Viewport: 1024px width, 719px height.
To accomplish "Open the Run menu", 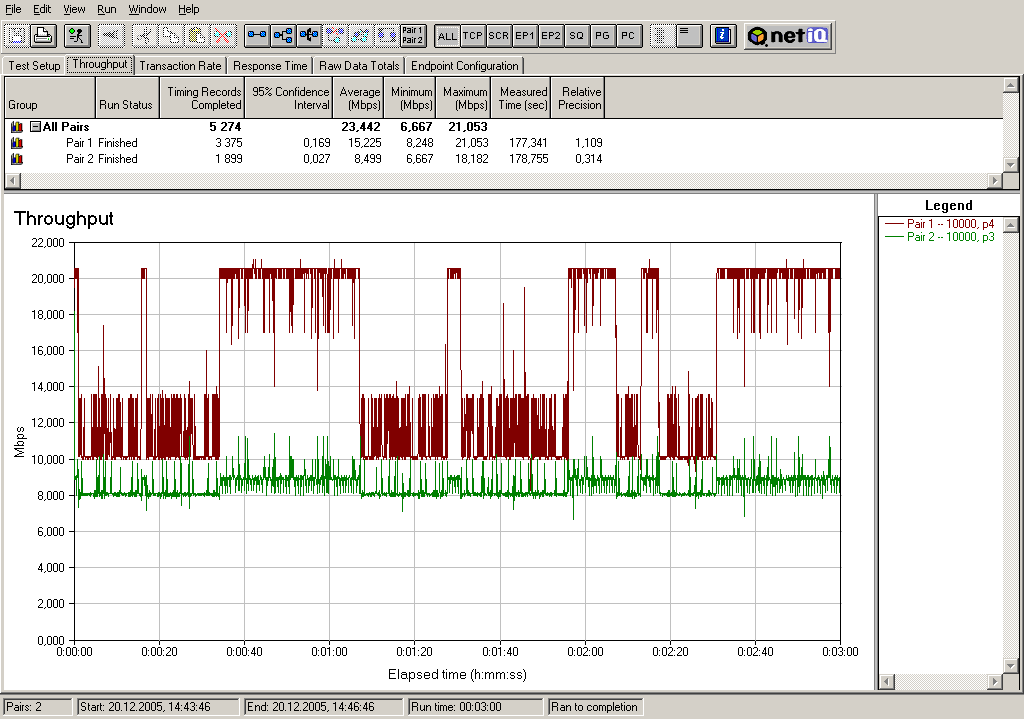I will (x=107, y=9).
